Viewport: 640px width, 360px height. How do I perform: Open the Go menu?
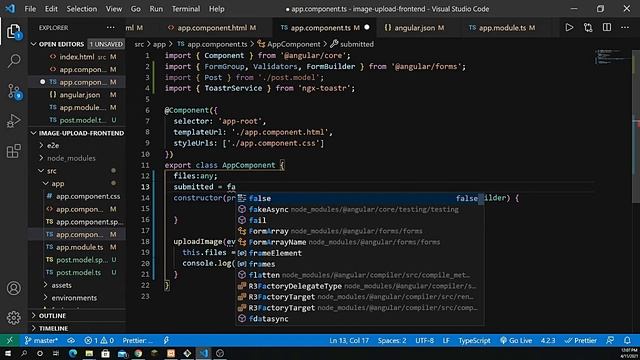(136, 9)
